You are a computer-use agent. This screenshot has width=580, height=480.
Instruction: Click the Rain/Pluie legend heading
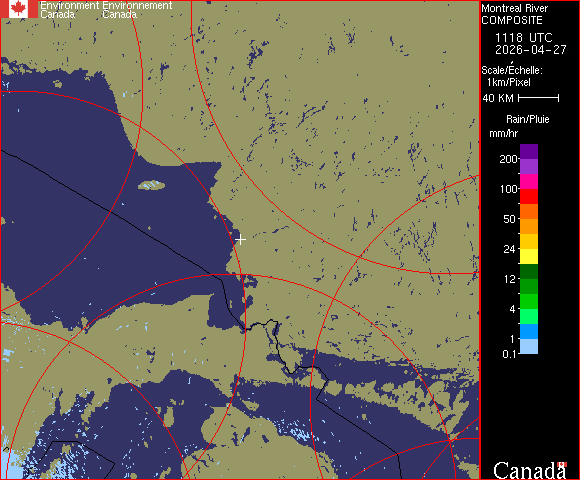click(527, 119)
